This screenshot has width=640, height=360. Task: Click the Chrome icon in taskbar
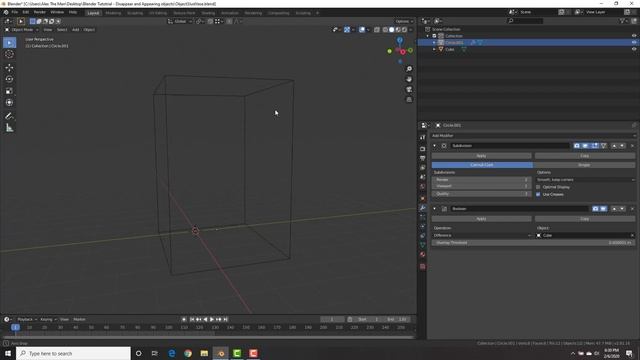[188, 353]
